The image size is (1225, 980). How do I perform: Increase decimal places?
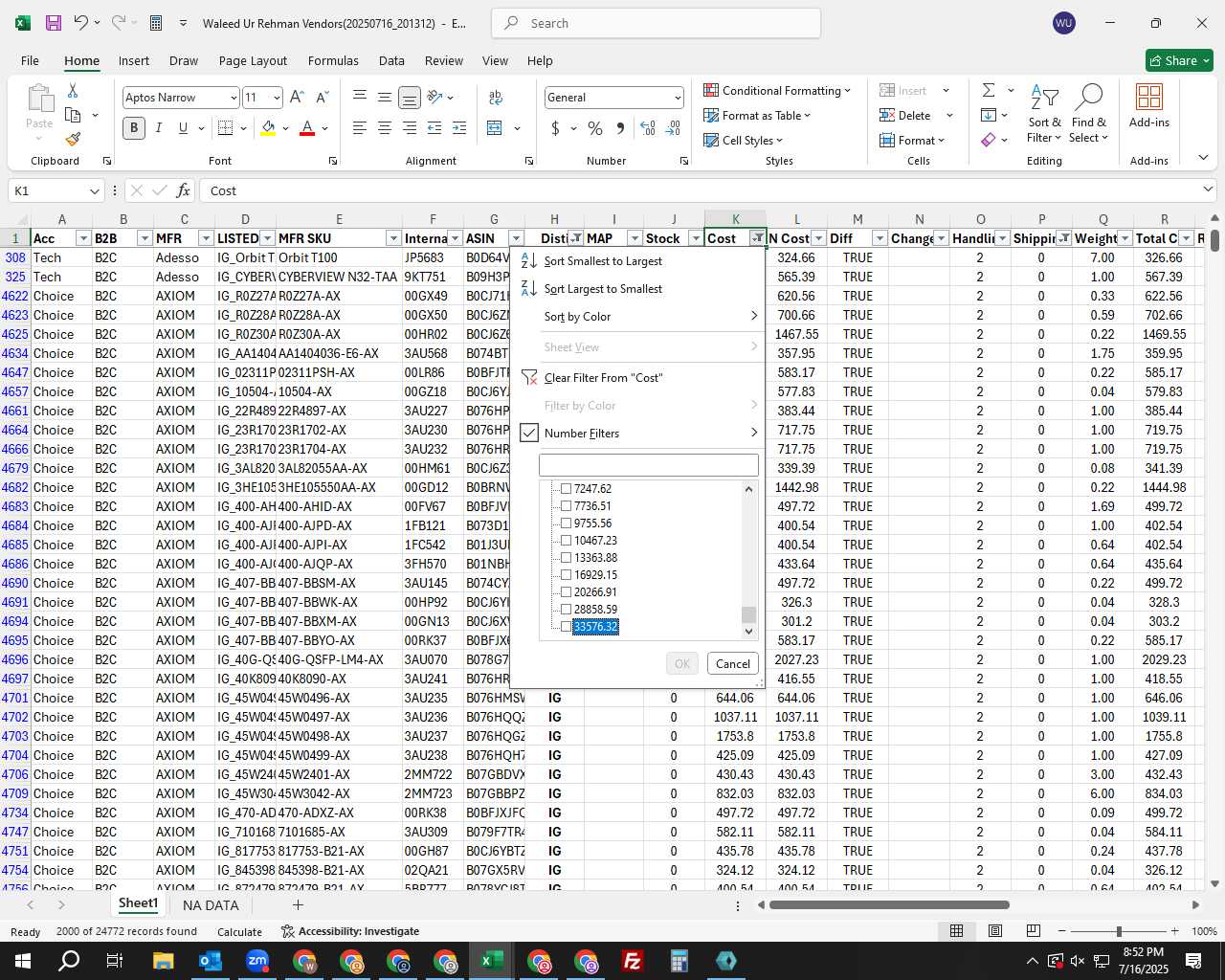click(x=648, y=127)
